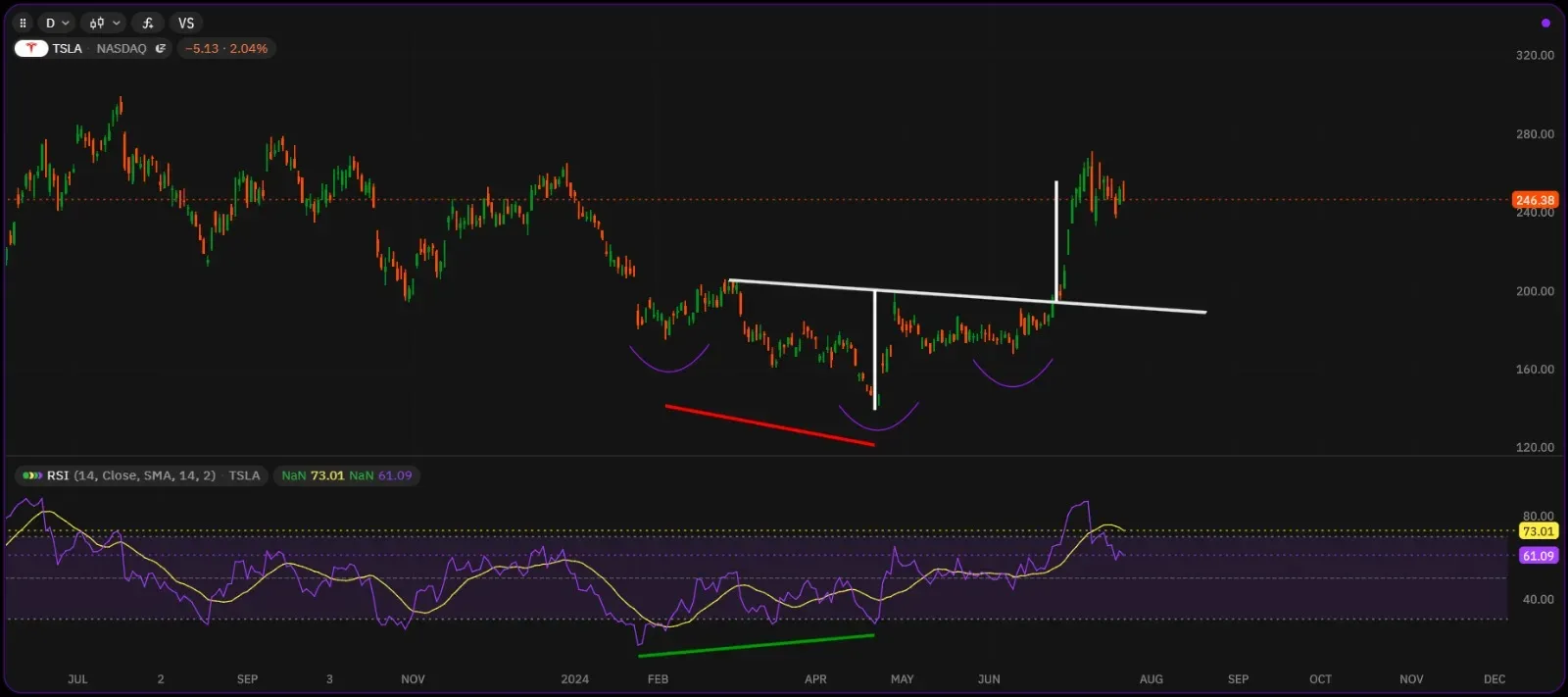Open the D timeframe dropdown
Screen dimensions: 1568x697
[57, 23]
